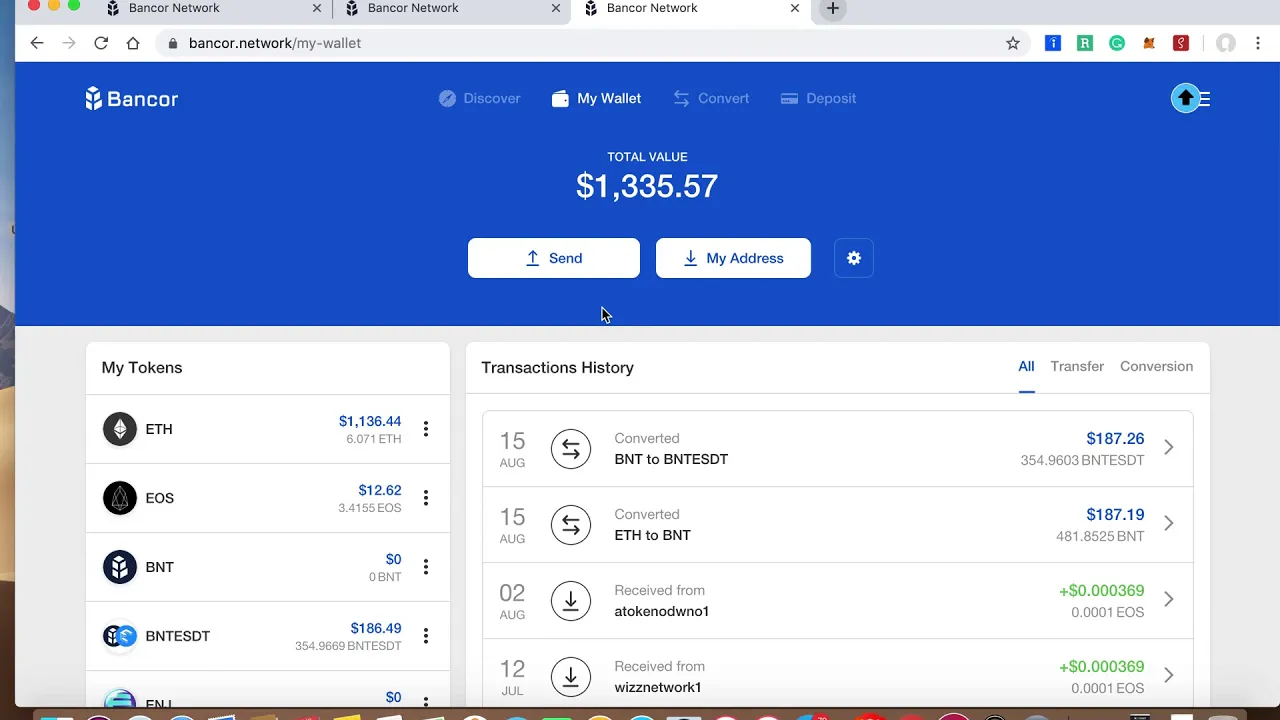Open the hamburger menu in header

point(1204,99)
